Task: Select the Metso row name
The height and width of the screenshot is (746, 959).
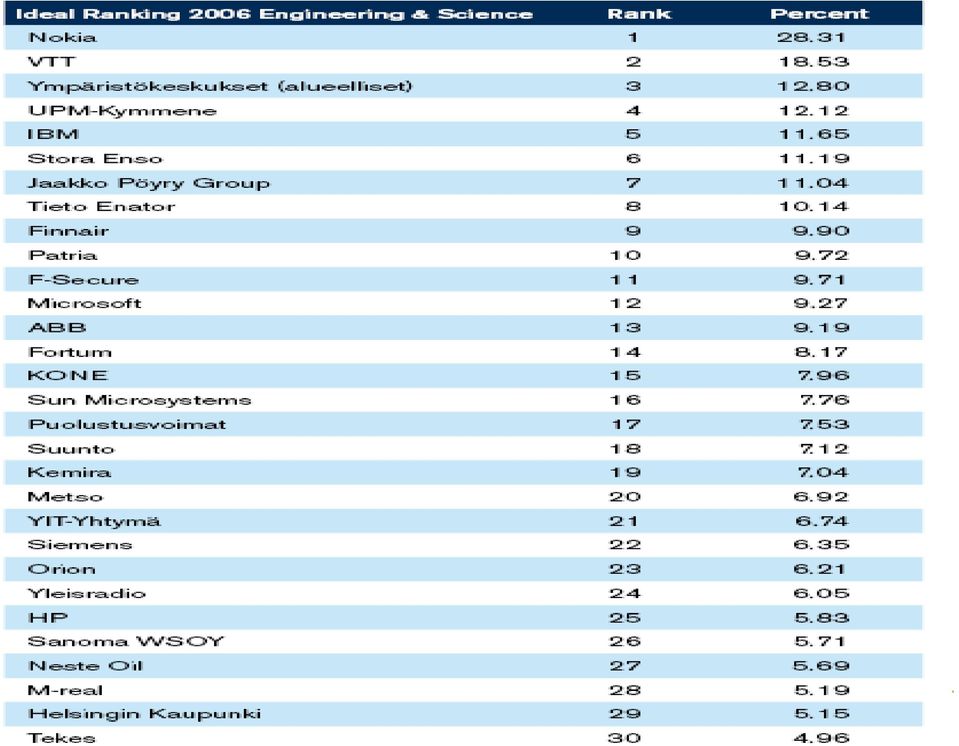Action: pos(65,497)
